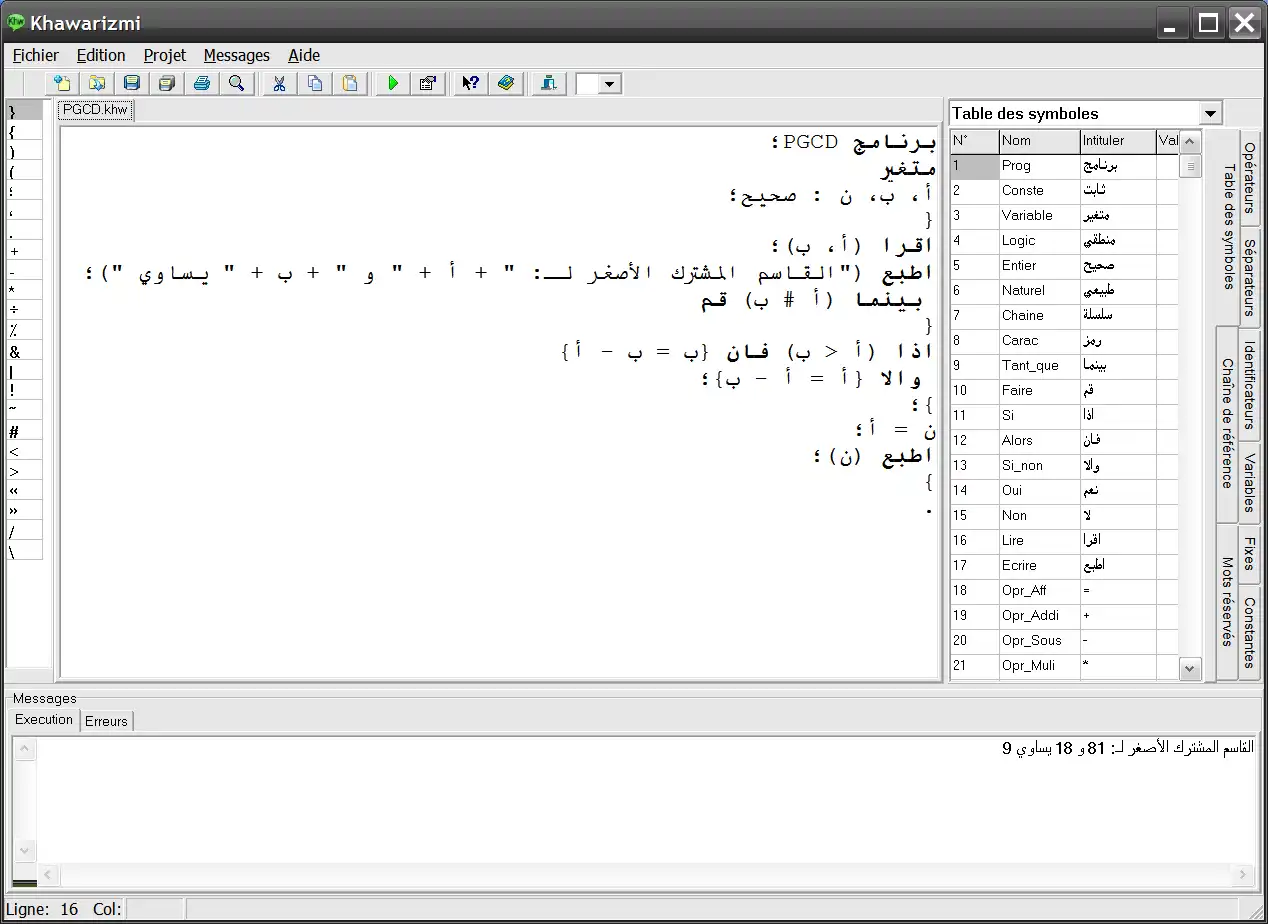Select the Tant_que row in symbol table
The height and width of the screenshot is (924, 1268).
1065,366
